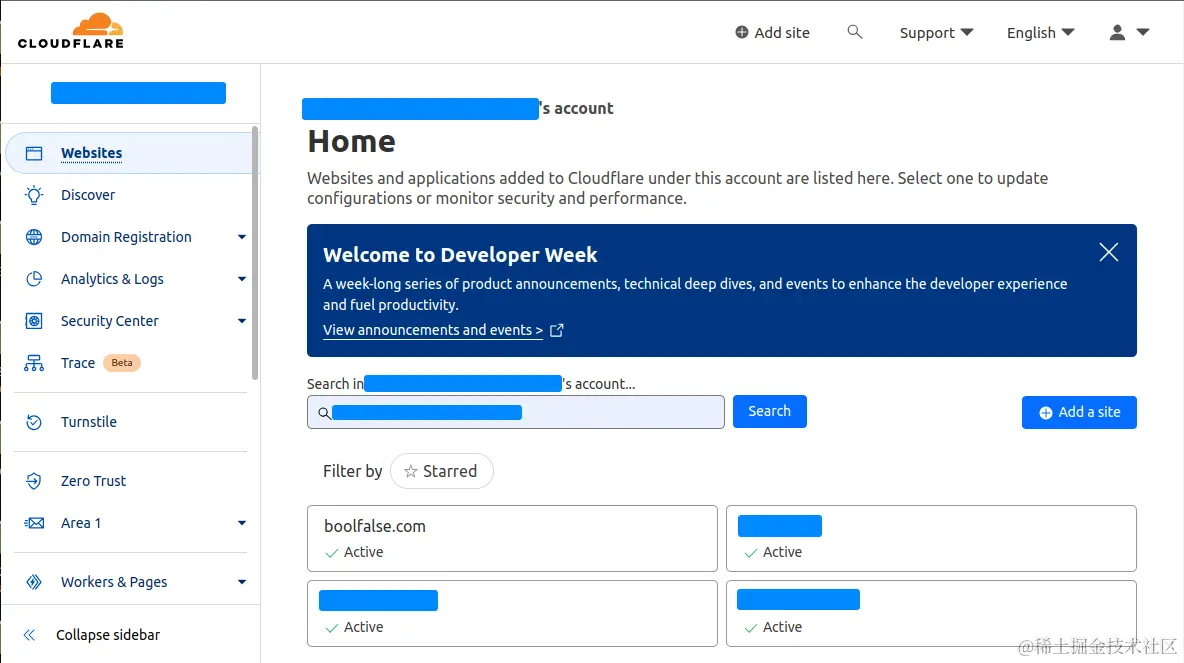Image resolution: width=1184 pixels, height=663 pixels.
Task: Click the Turnstile checkmark icon
Action: (x=34, y=422)
